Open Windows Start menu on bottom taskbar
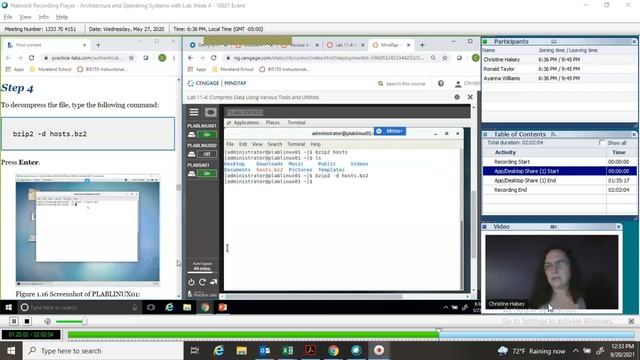Image resolution: width=640 pixels, height=360 pixels. click(11, 351)
